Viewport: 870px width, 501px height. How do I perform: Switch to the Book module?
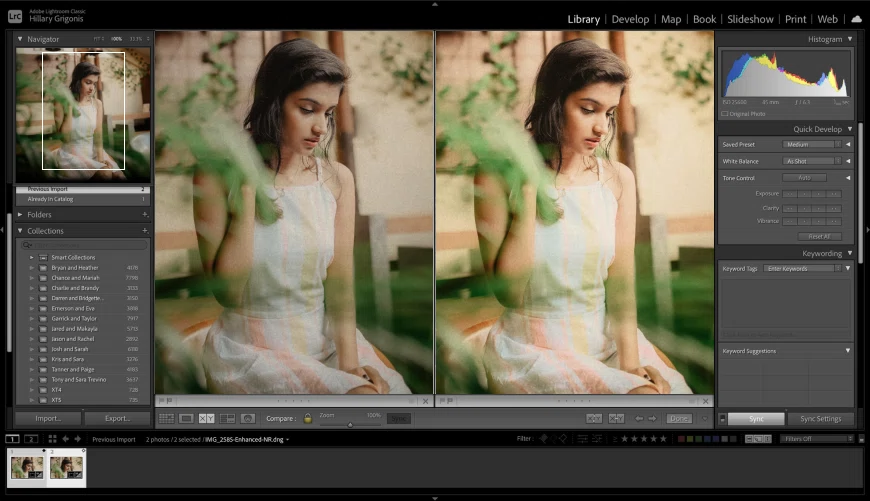(x=705, y=19)
